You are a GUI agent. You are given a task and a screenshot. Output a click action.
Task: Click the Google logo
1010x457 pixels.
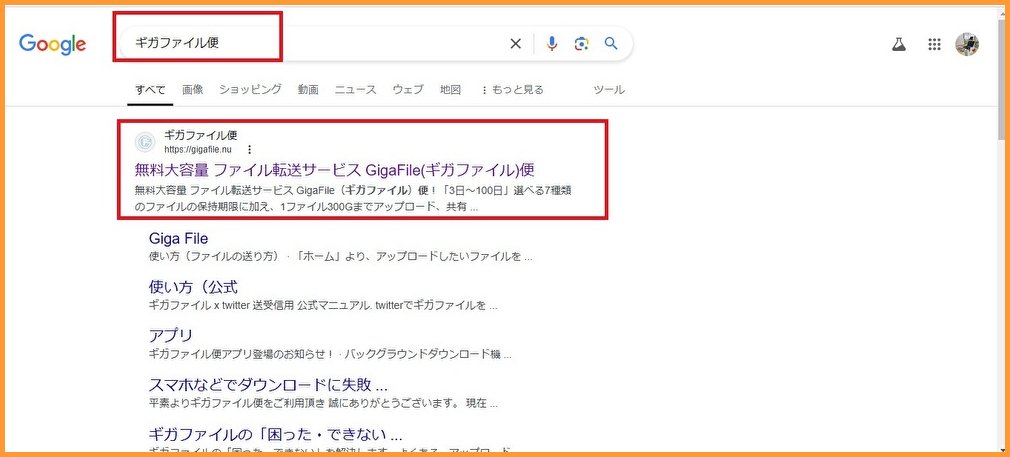pos(52,44)
